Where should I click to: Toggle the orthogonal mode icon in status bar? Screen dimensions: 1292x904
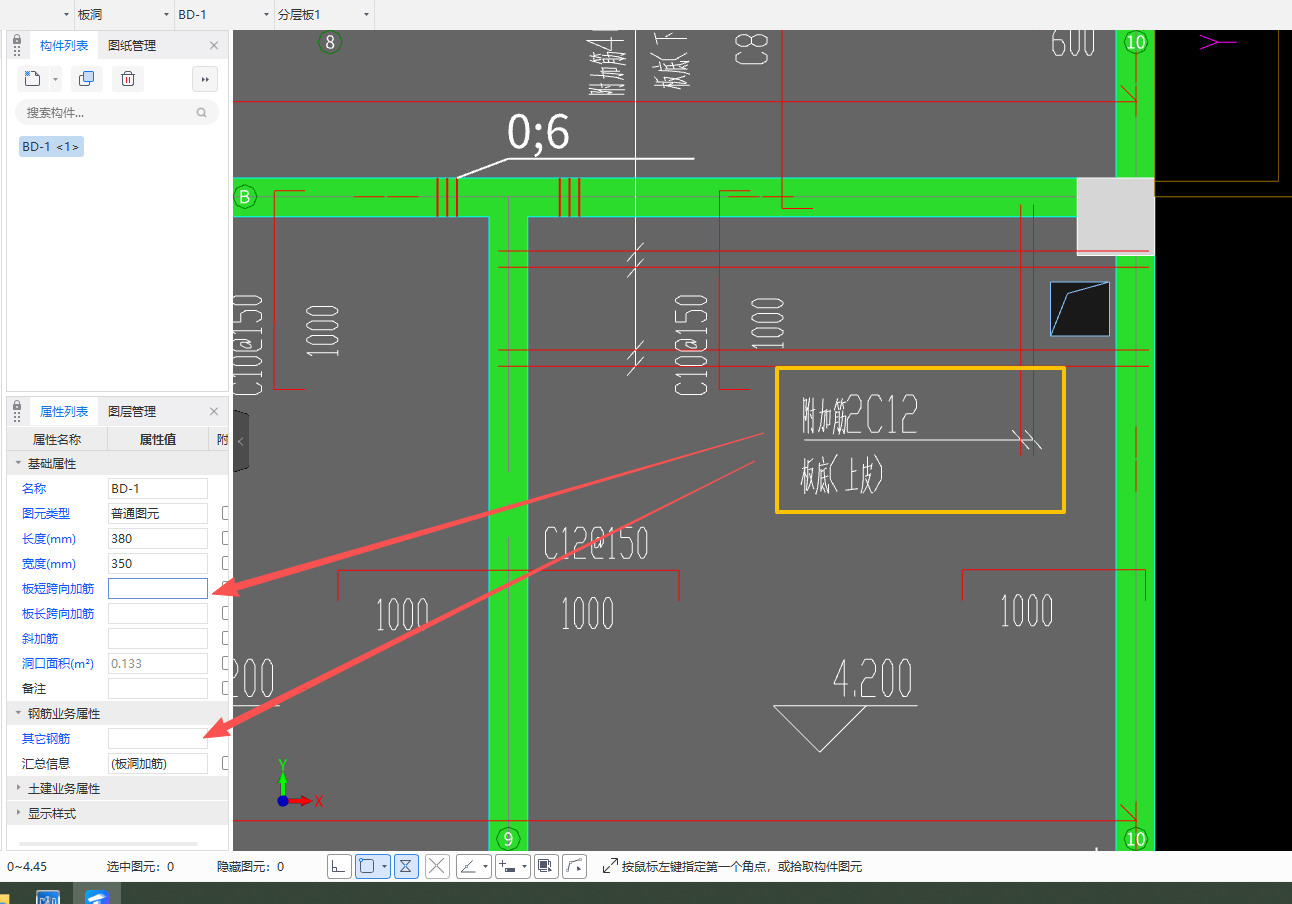click(x=340, y=866)
